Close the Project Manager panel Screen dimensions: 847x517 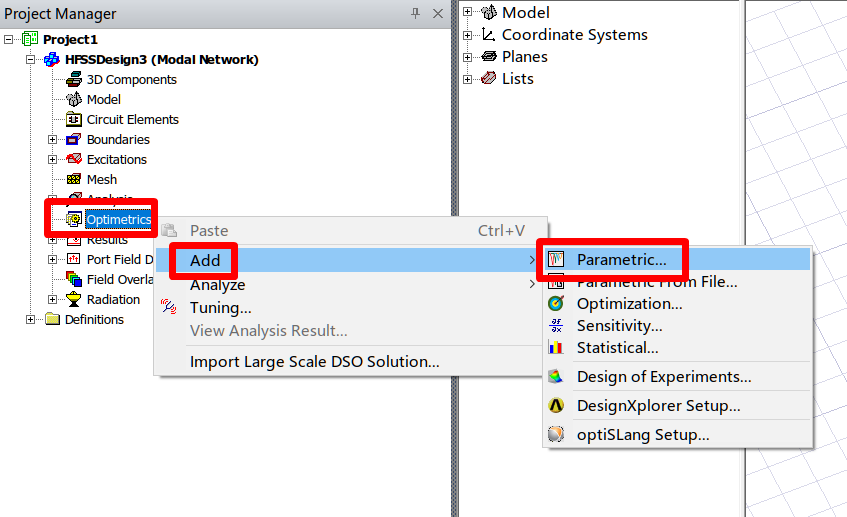click(x=438, y=14)
